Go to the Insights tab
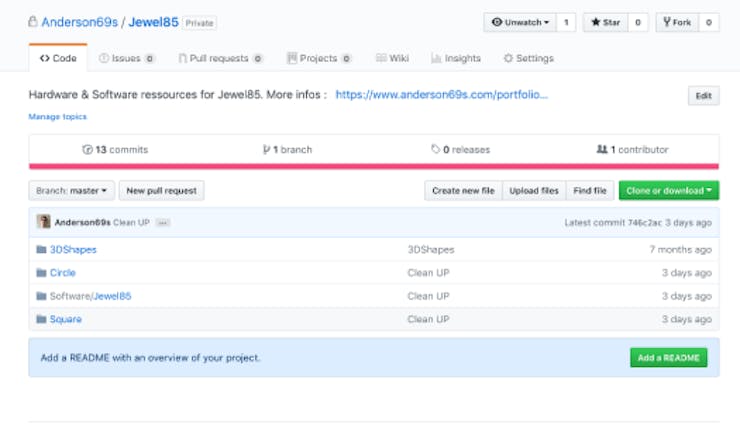The image size is (740, 438). click(456, 58)
